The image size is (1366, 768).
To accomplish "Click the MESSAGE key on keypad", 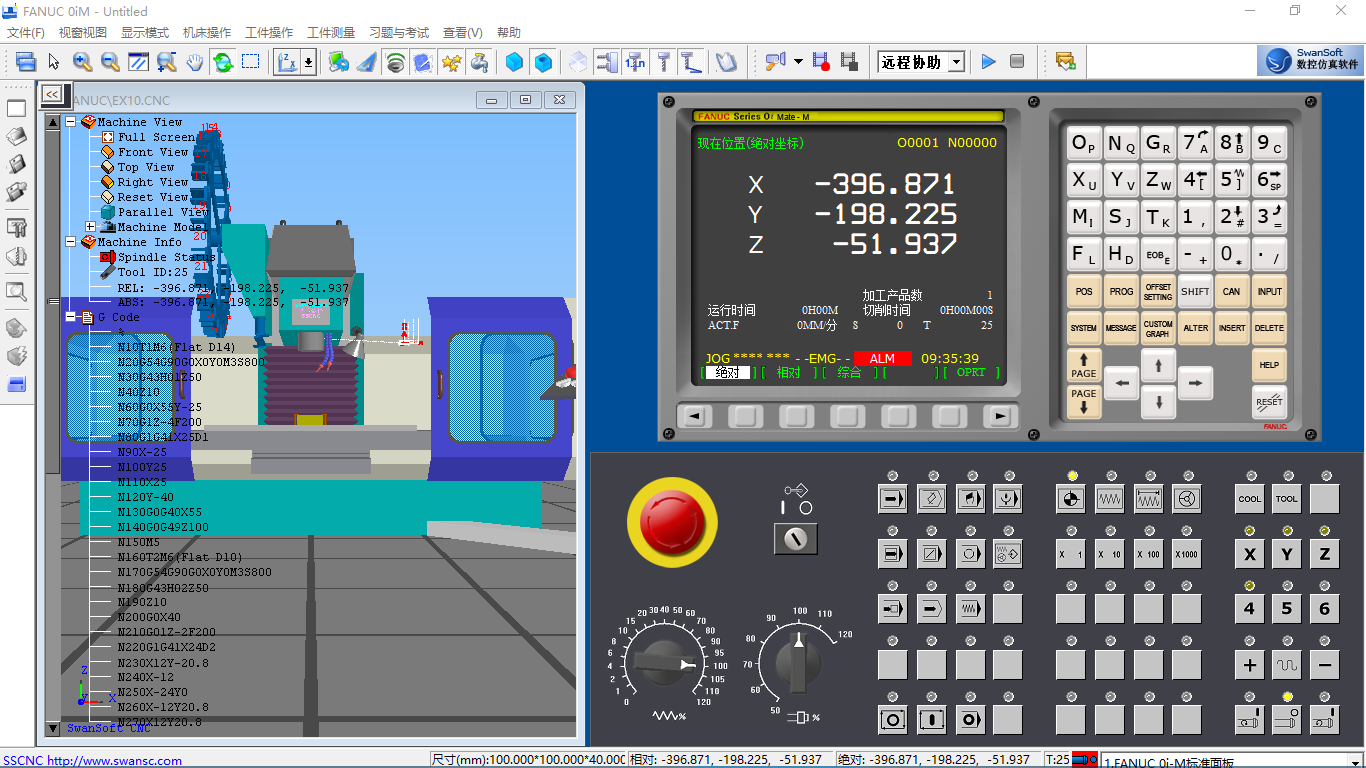I will tap(1121, 328).
